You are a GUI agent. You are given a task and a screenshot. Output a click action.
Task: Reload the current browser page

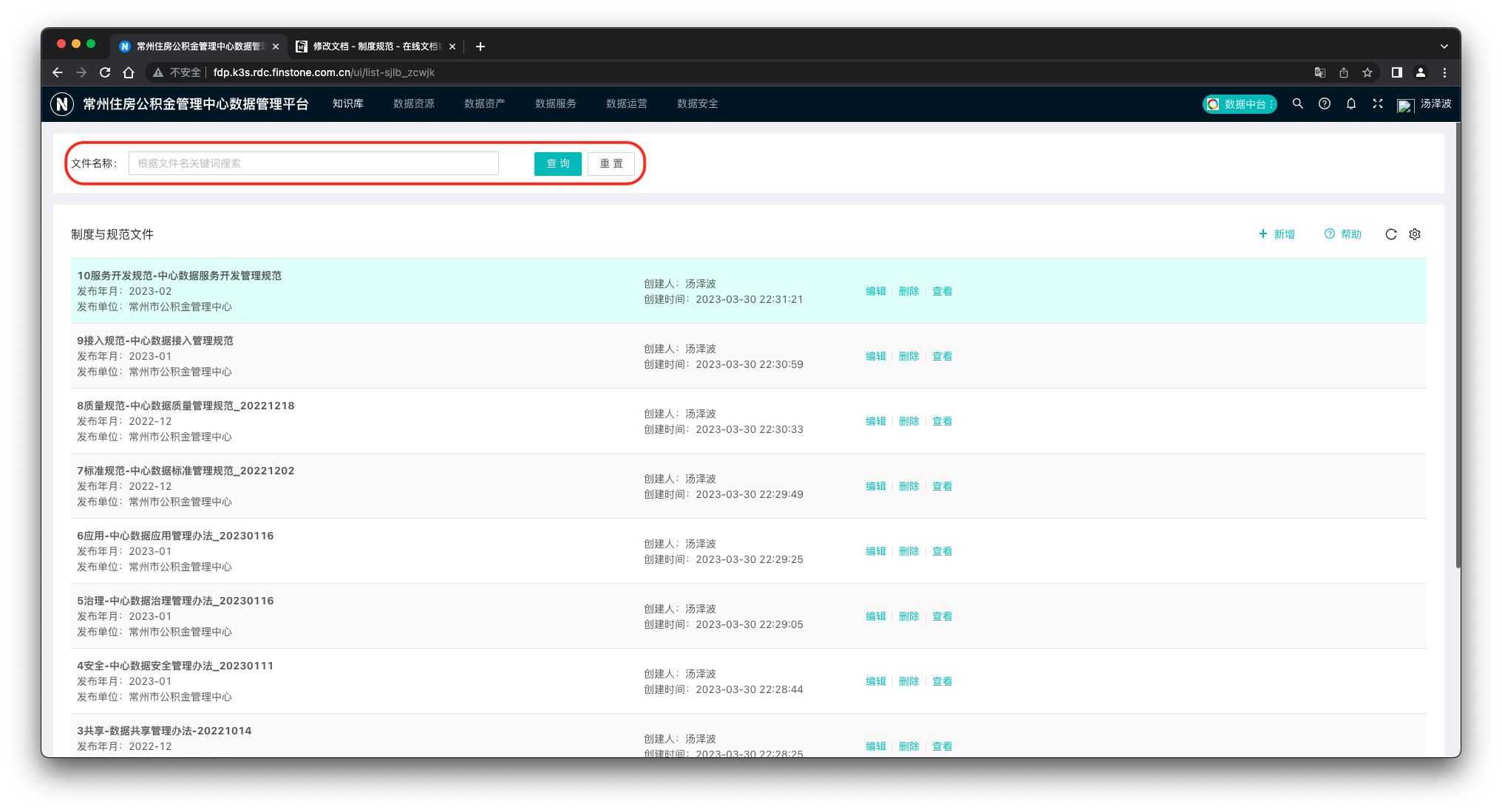coord(105,72)
